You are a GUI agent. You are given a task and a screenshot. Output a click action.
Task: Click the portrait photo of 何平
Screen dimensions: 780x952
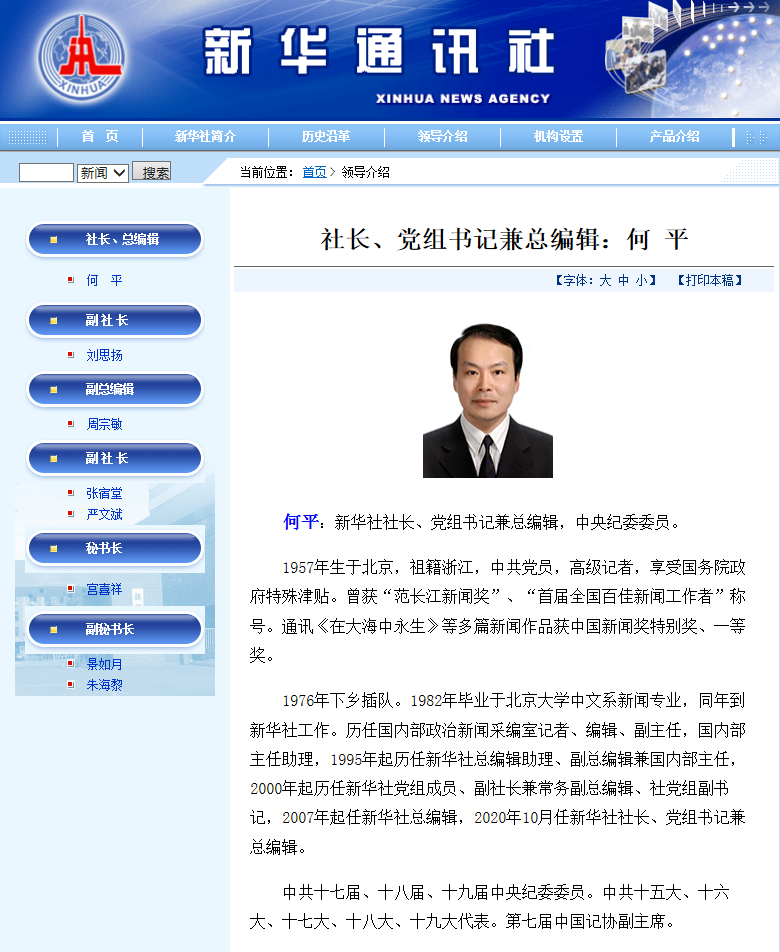click(x=487, y=401)
